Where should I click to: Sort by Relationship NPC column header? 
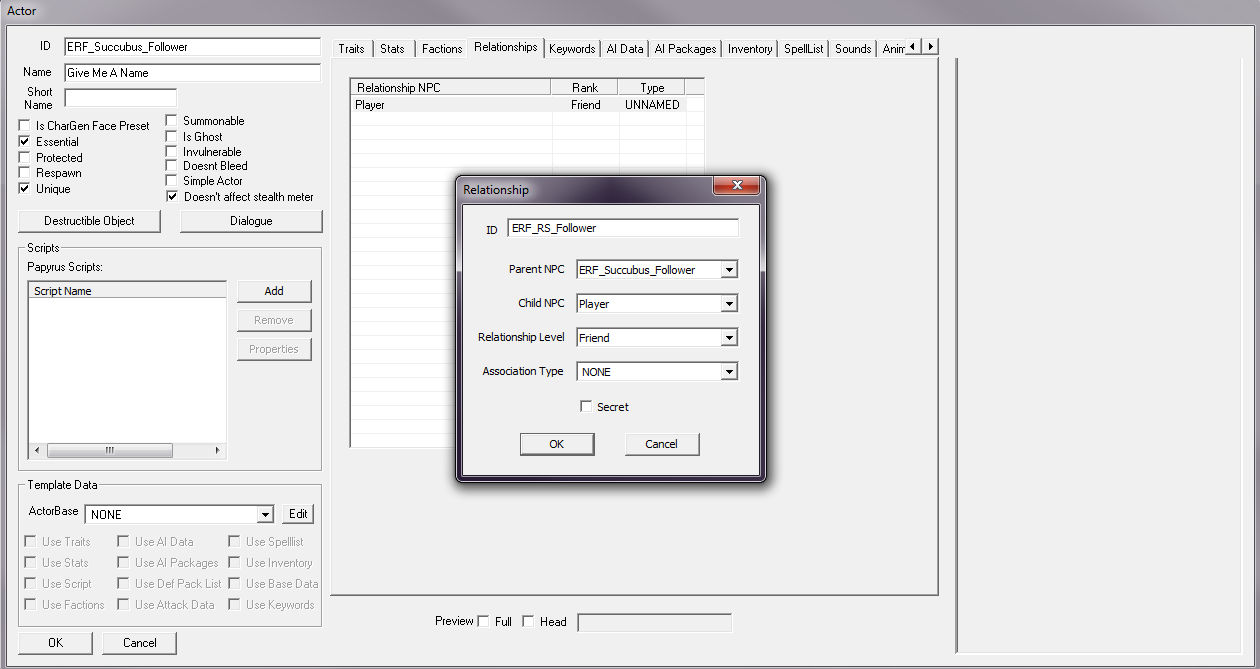pos(451,88)
